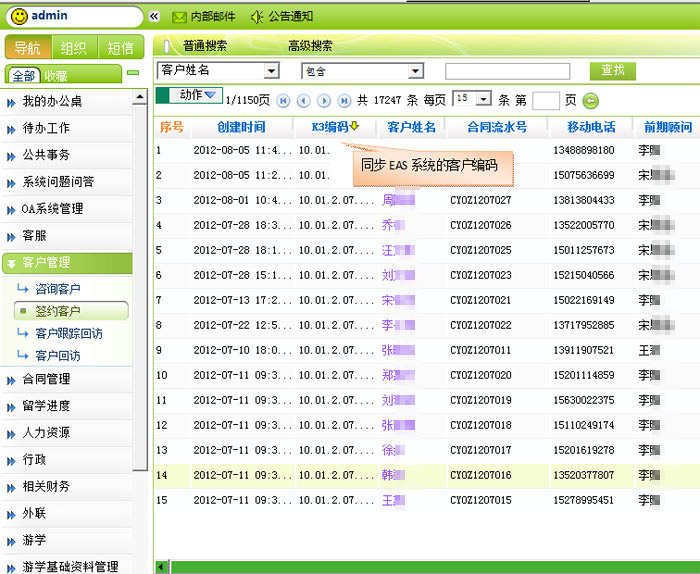Click arrow icon next to 系统问题问答
The height and width of the screenshot is (574, 700).
[11, 183]
